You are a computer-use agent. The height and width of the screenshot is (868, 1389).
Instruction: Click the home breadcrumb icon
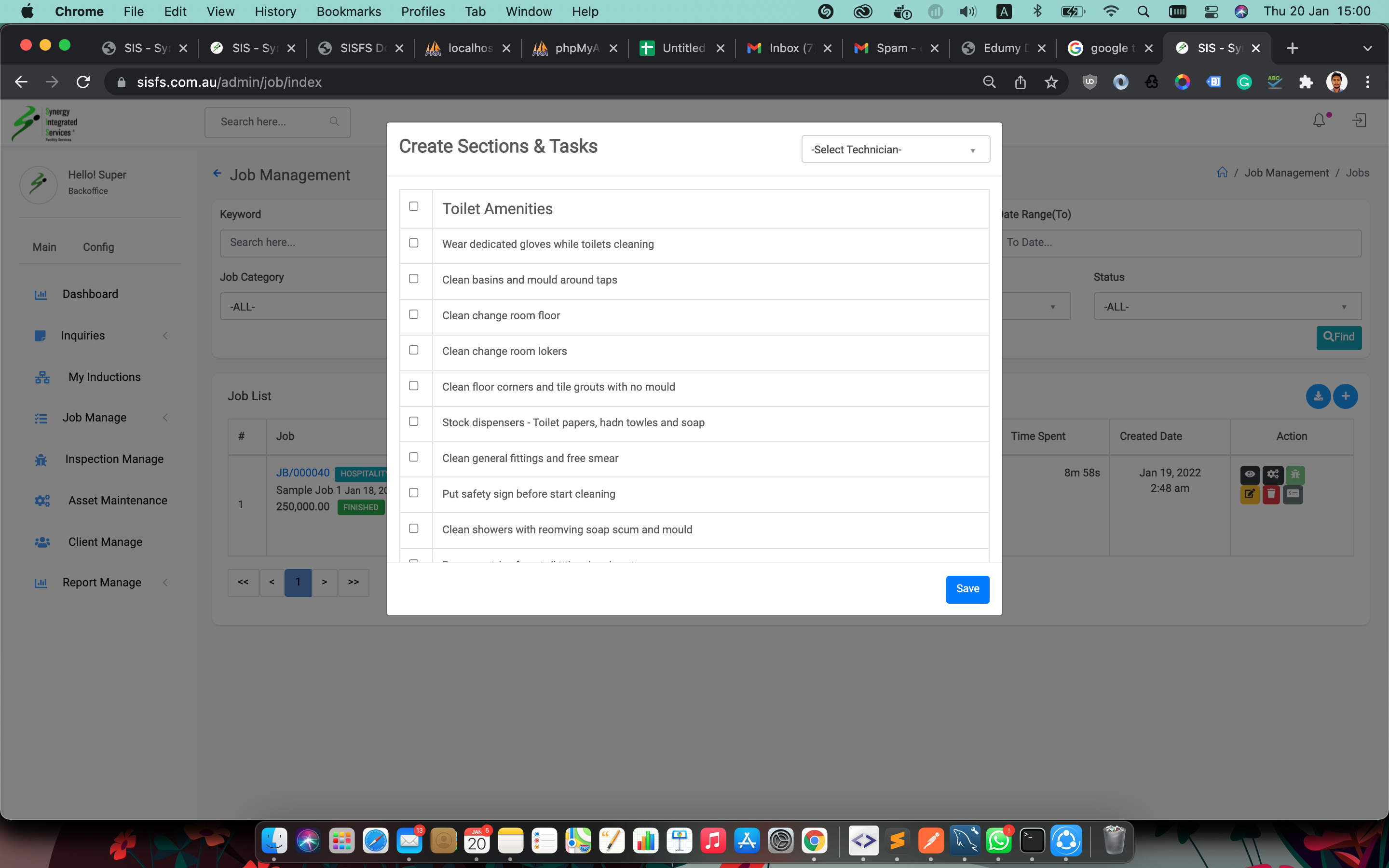point(1222,173)
